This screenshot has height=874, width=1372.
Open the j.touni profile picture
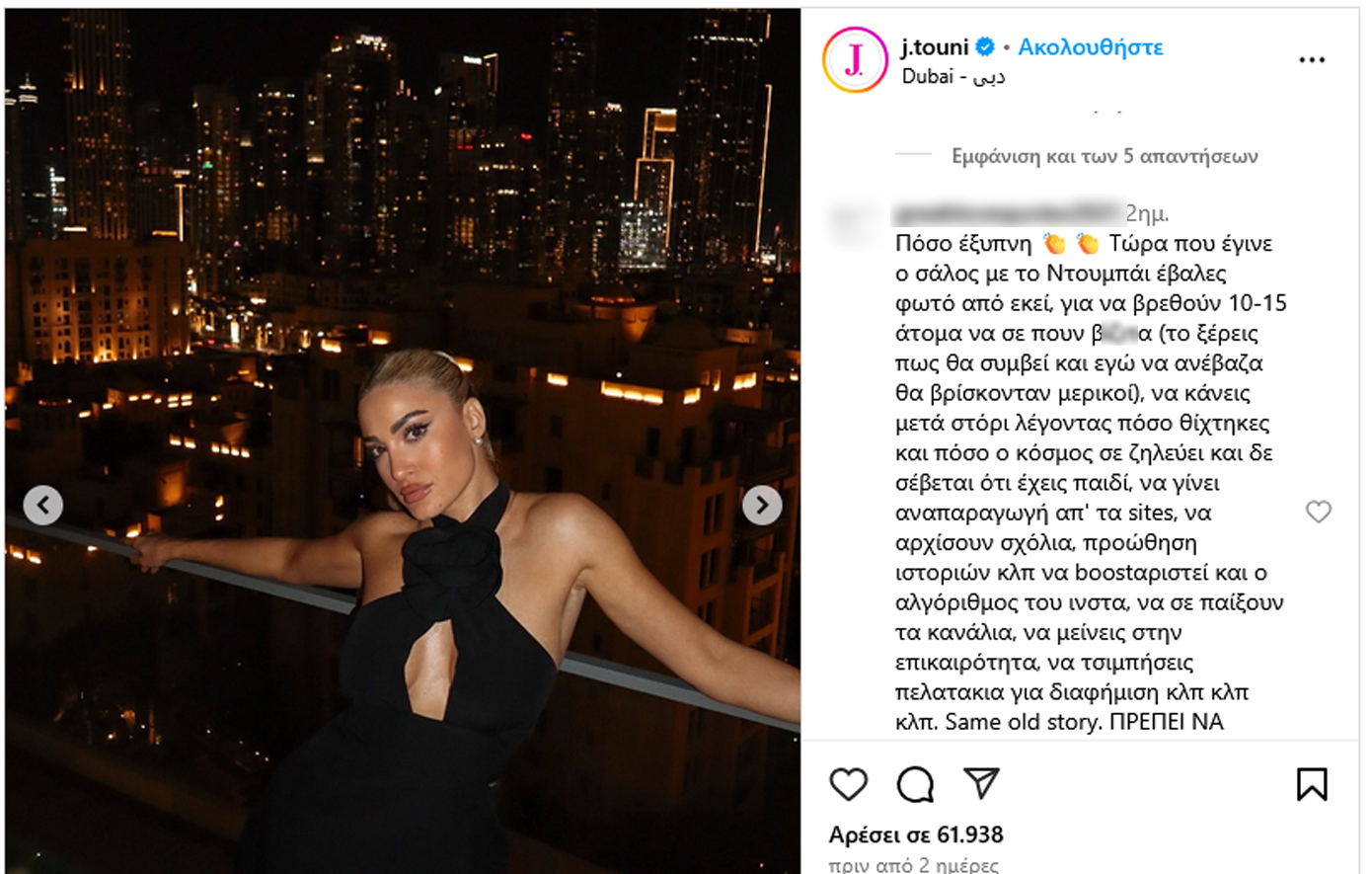pos(855,60)
